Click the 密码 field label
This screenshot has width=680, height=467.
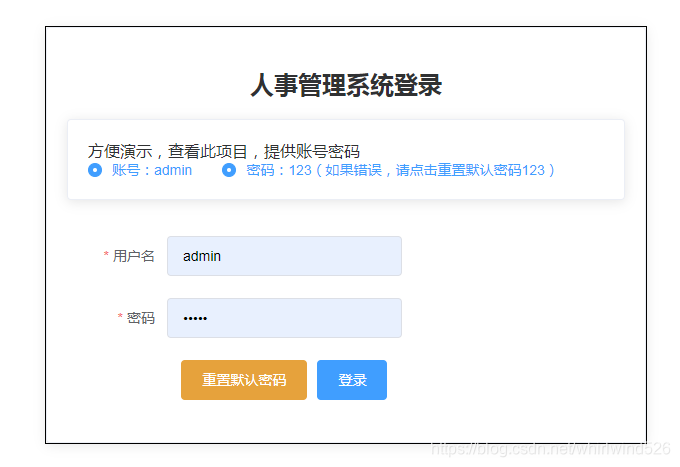tap(141, 318)
